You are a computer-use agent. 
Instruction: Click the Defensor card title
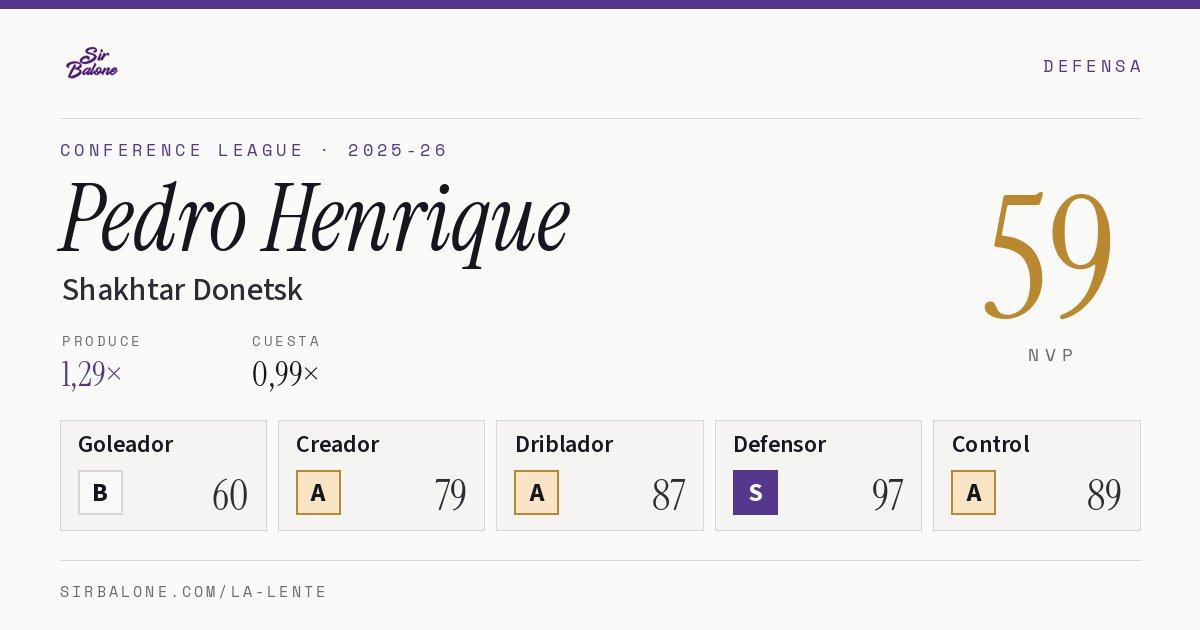pos(779,444)
